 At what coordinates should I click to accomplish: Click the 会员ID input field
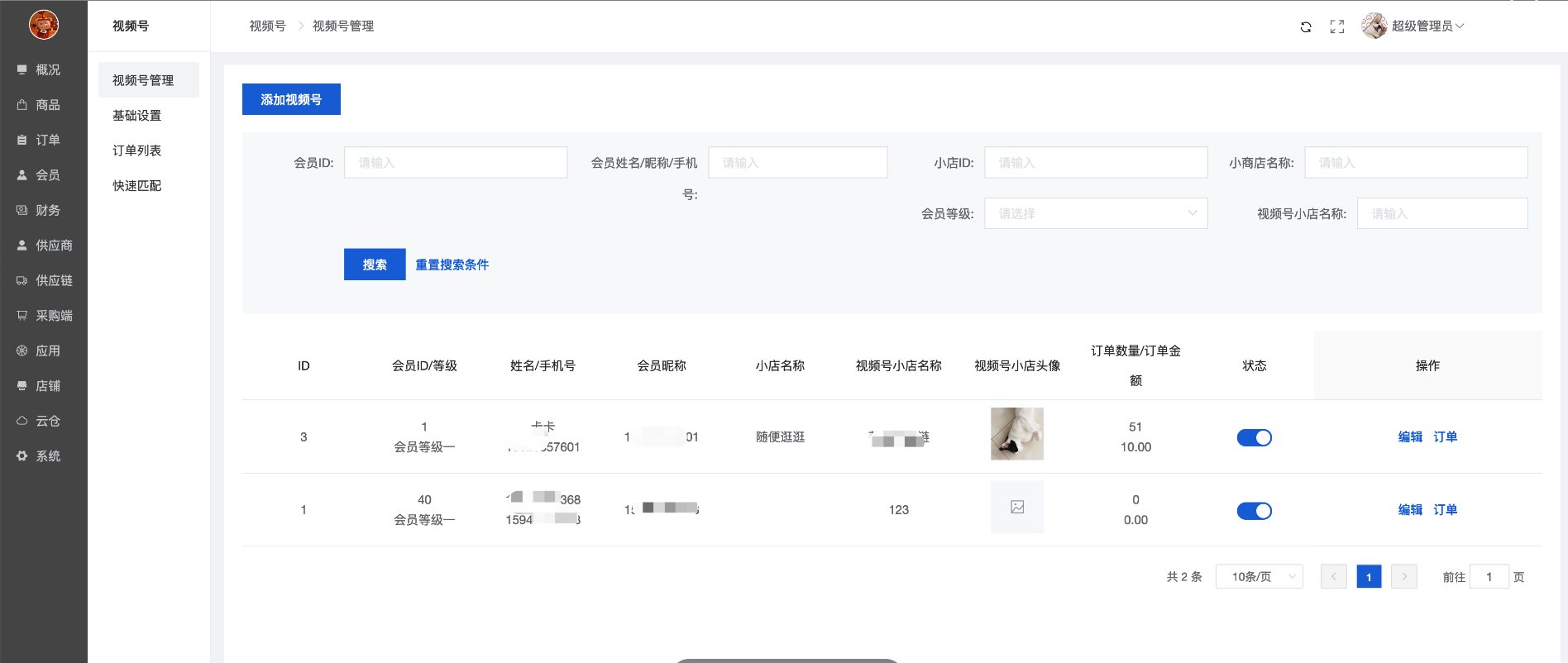(456, 163)
